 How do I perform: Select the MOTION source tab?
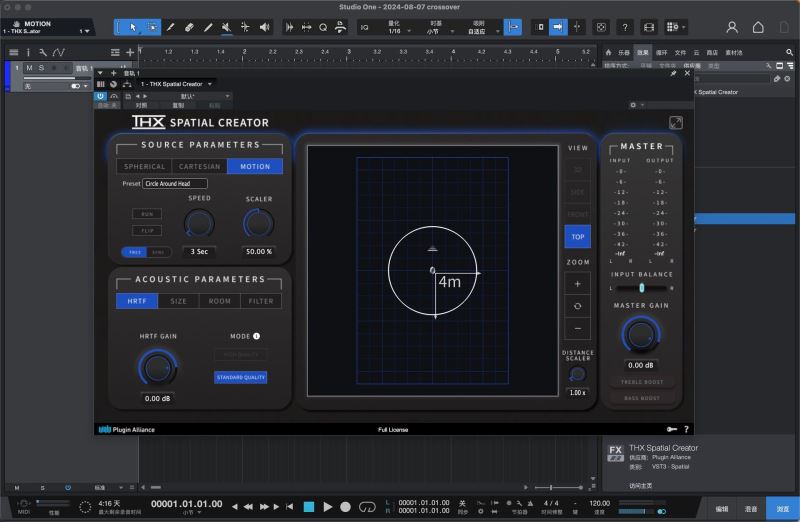point(255,166)
